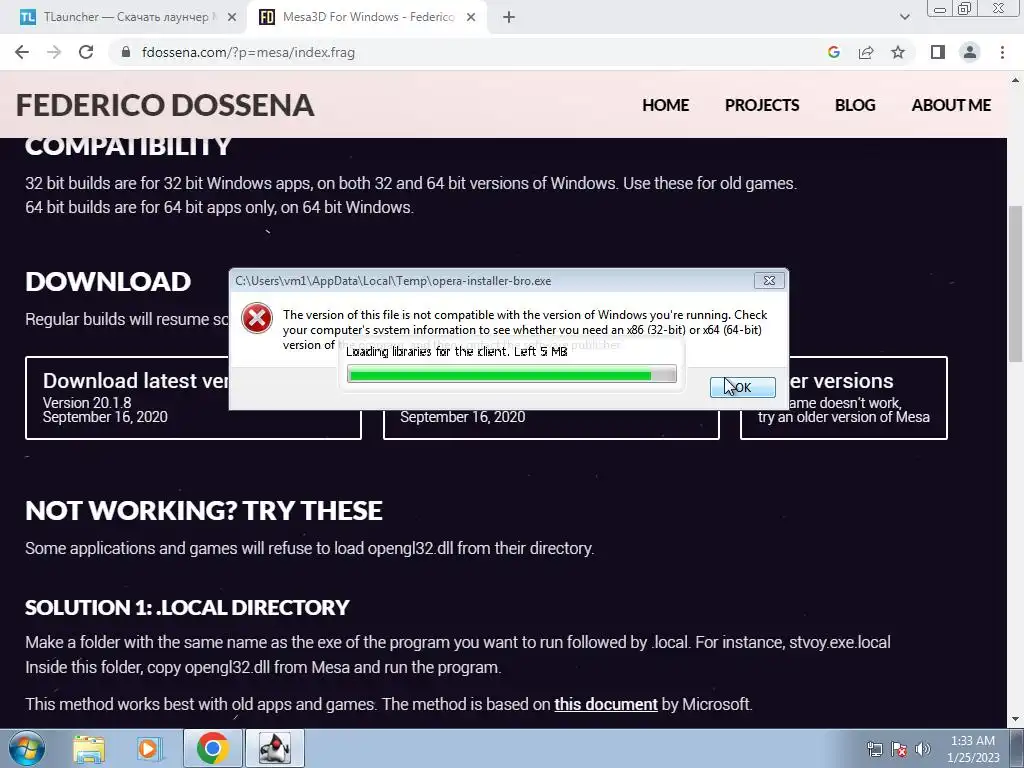Open the Windows Start menu
The width and height of the screenshot is (1024, 768).
click(27, 748)
